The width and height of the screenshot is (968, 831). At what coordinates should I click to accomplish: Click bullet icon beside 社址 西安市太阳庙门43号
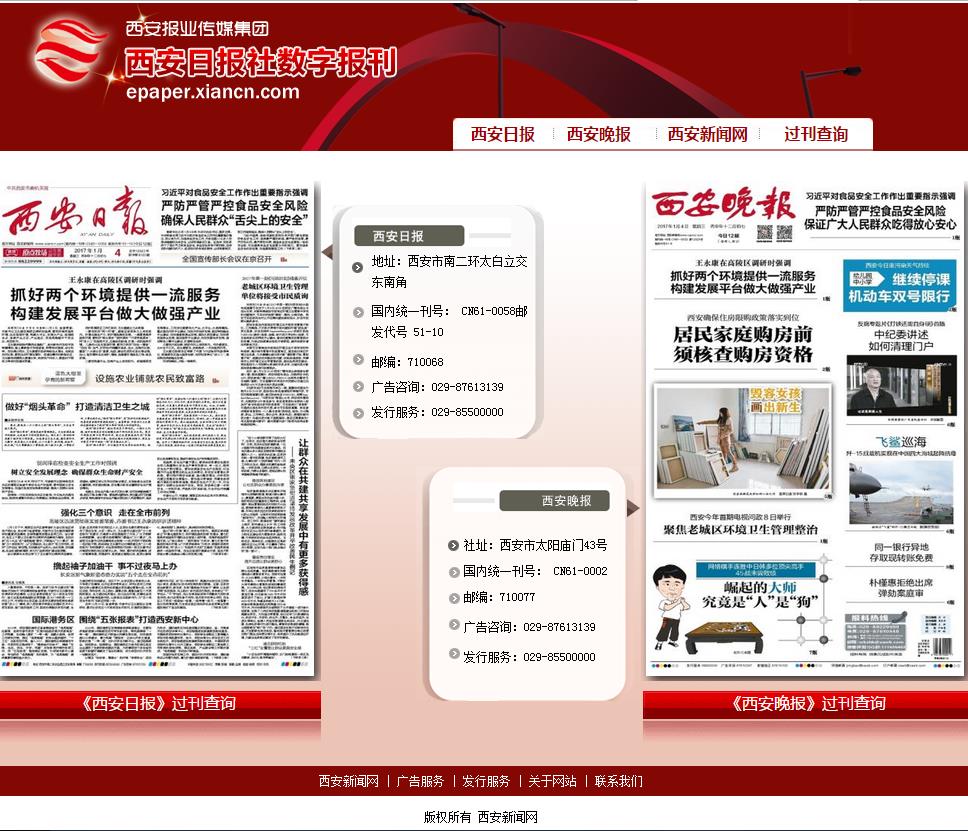pyautogui.click(x=453, y=545)
